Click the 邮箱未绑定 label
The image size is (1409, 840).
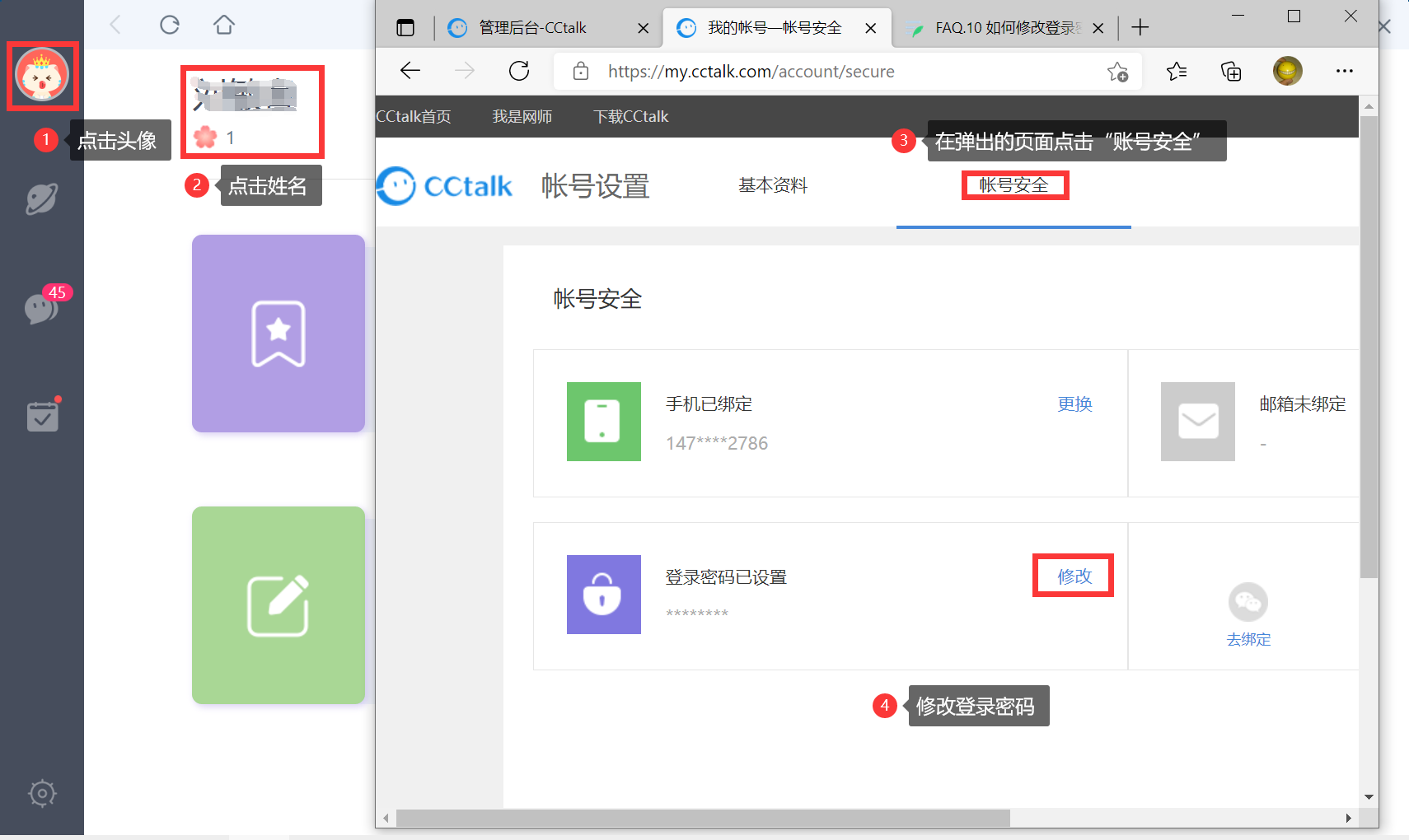(x=1303, y=404)
